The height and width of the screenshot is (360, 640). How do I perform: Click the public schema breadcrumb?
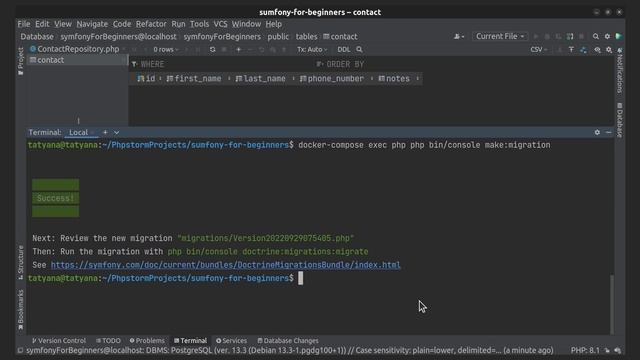[278, 36]
